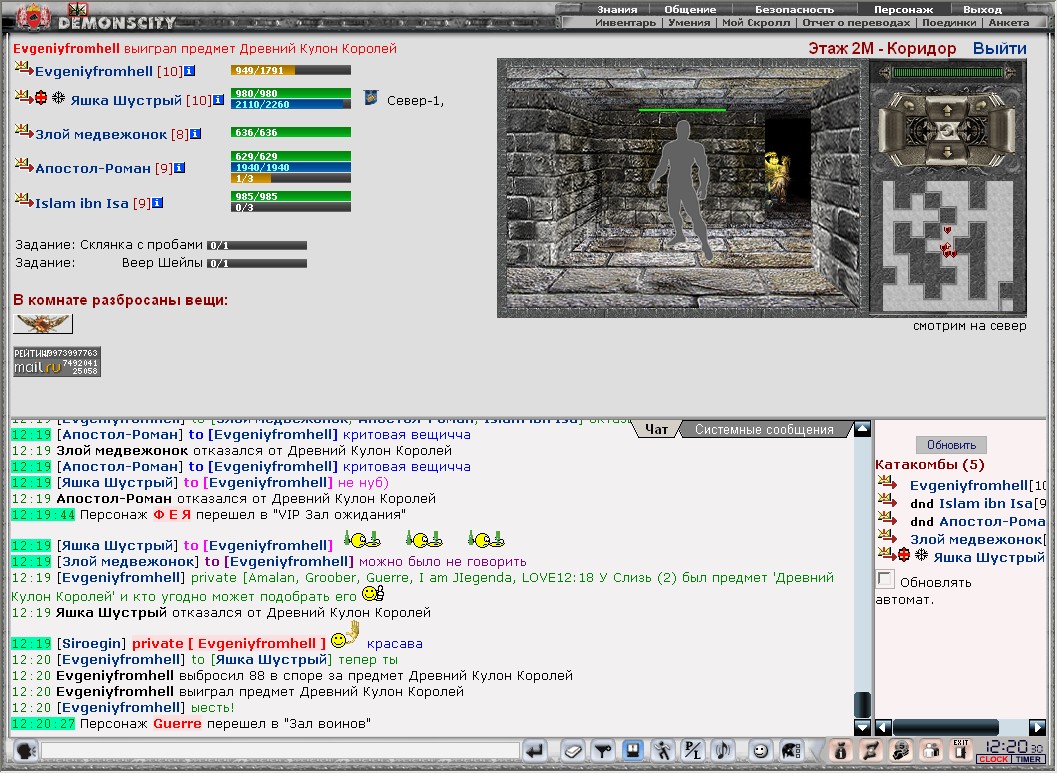1057x773 pixels.
Task: Click chat scrollbar down arrow
Action: [862, 727]
